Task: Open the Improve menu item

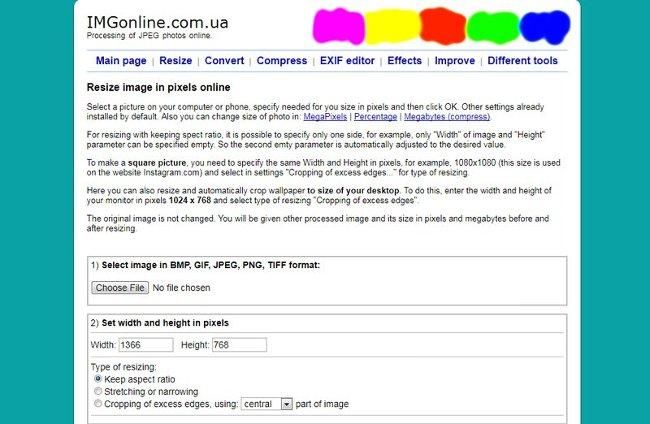Action: pos(455,61)
